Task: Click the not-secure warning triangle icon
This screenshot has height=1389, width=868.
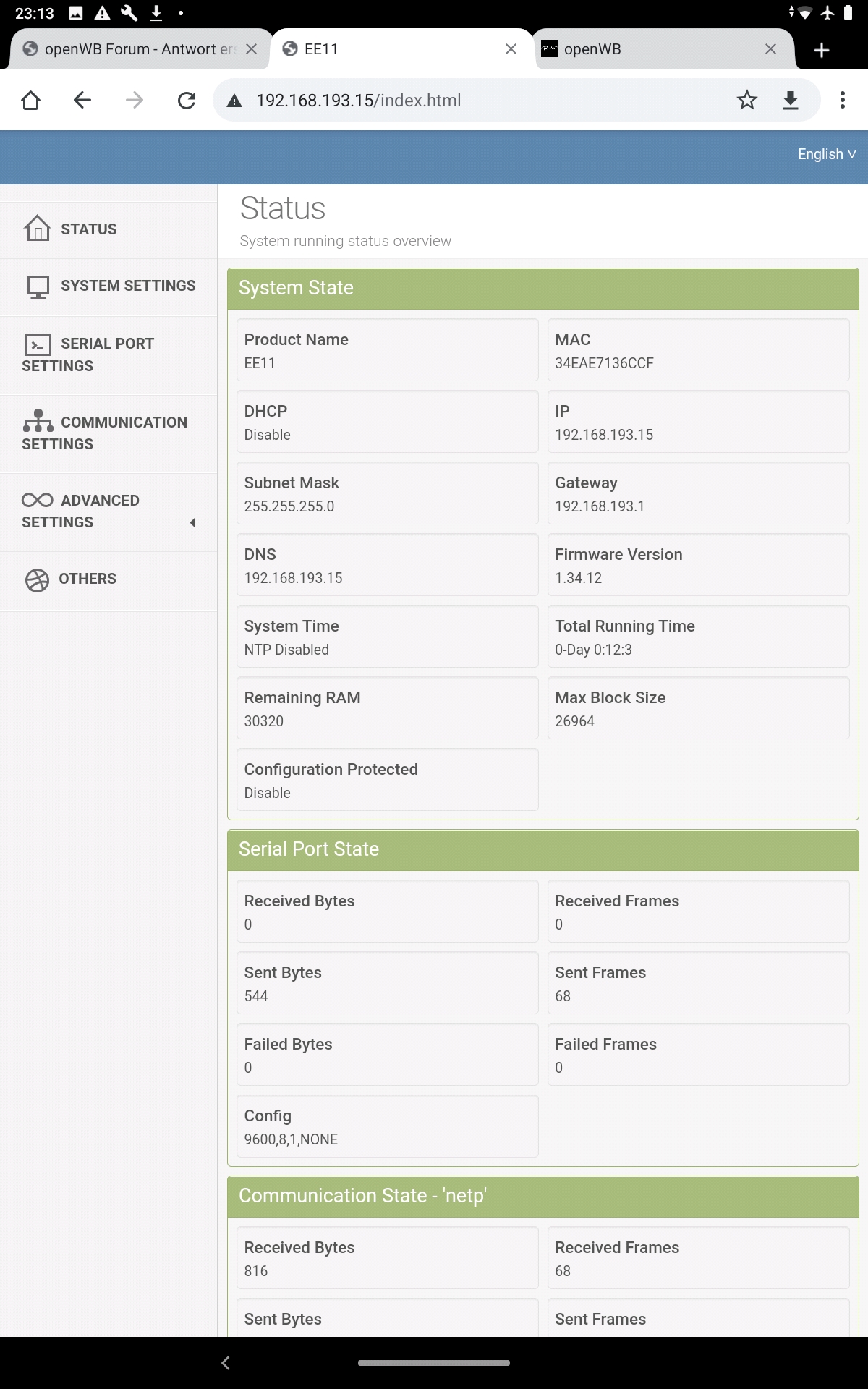Action: tap(234, 101)
